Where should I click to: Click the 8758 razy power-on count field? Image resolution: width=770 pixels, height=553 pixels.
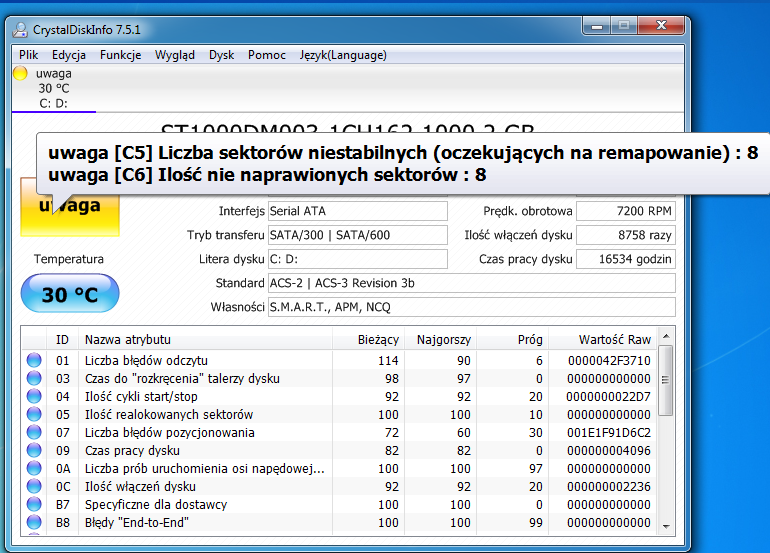[x=626, y=235]
